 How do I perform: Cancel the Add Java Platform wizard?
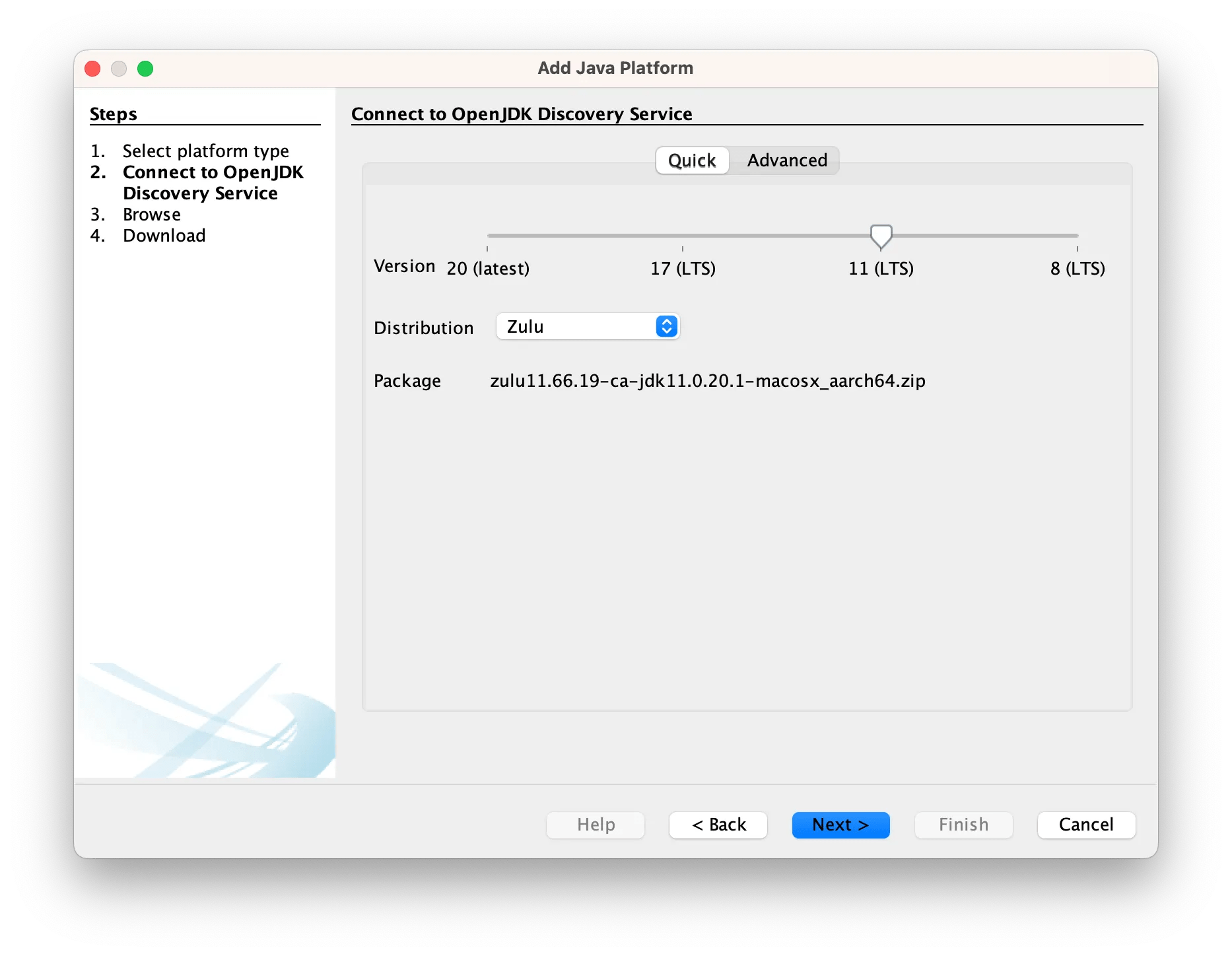1086,825
